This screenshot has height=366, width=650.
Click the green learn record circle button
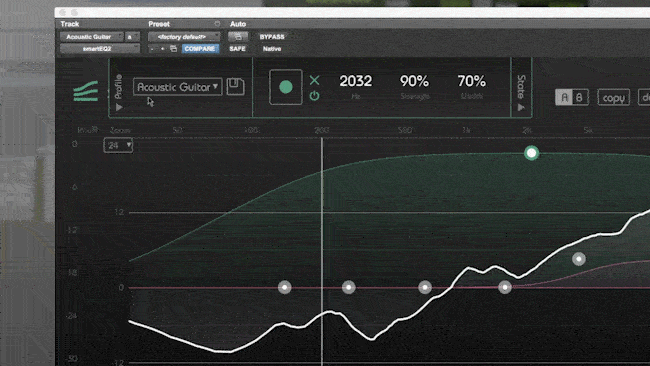(x=286, y=87)
